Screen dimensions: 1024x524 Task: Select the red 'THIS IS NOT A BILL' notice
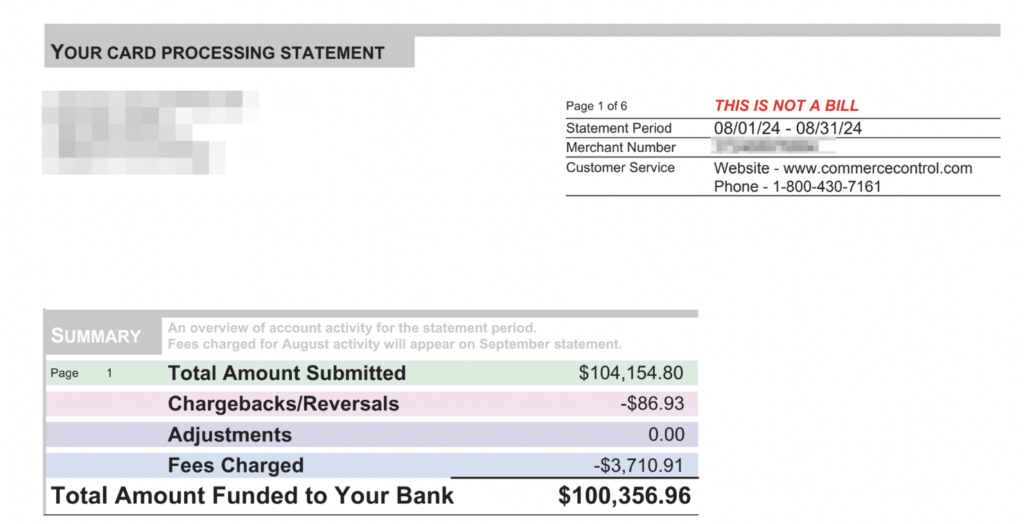(786, 106)
